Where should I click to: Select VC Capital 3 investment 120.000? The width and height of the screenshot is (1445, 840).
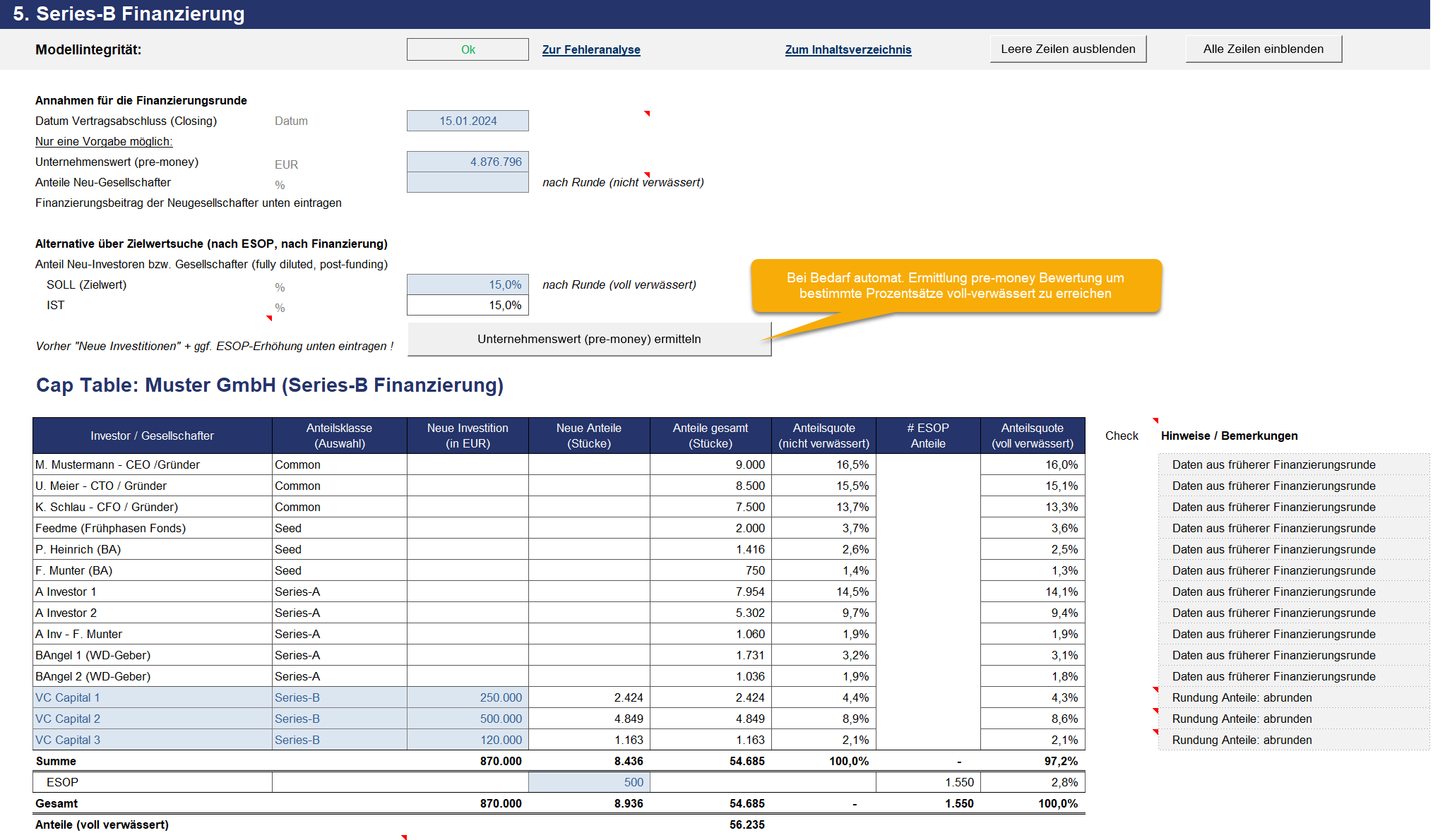tap(468, 740)
